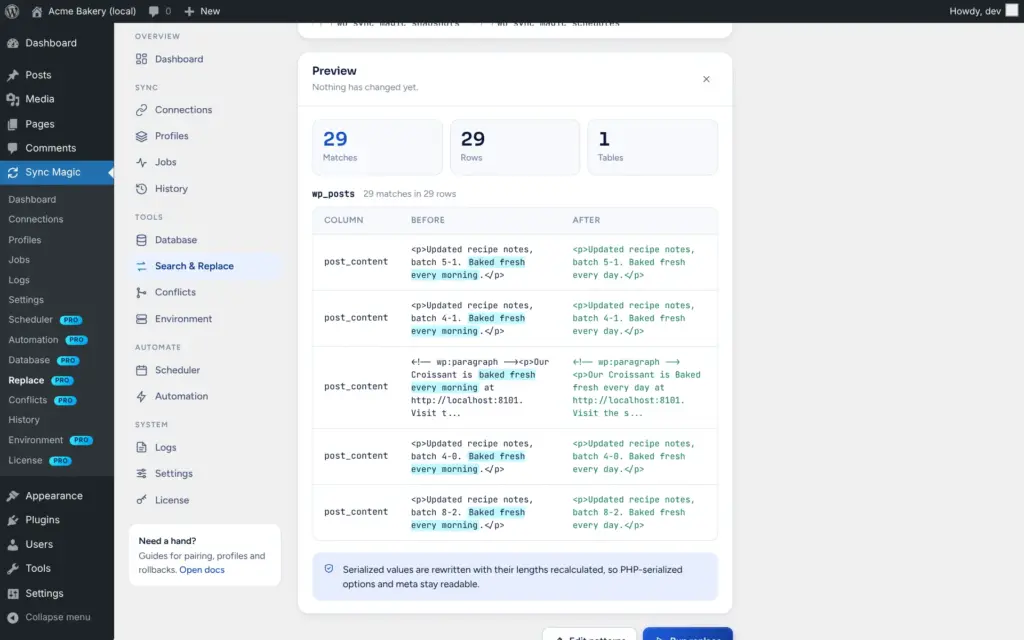Click the key icon beside System License
Viewport: 1024px width, 640px height.
click(141, 500)
